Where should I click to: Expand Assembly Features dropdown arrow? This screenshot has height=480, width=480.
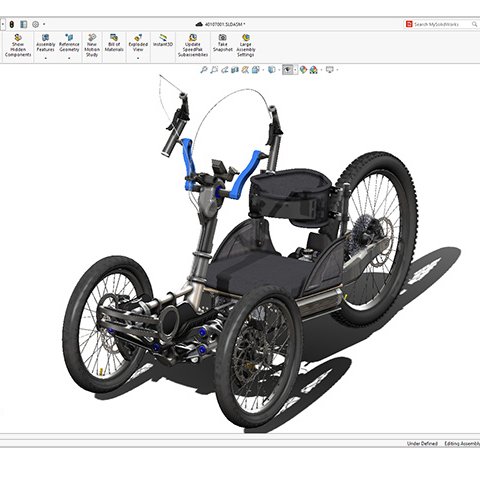(x=46, y=58)
